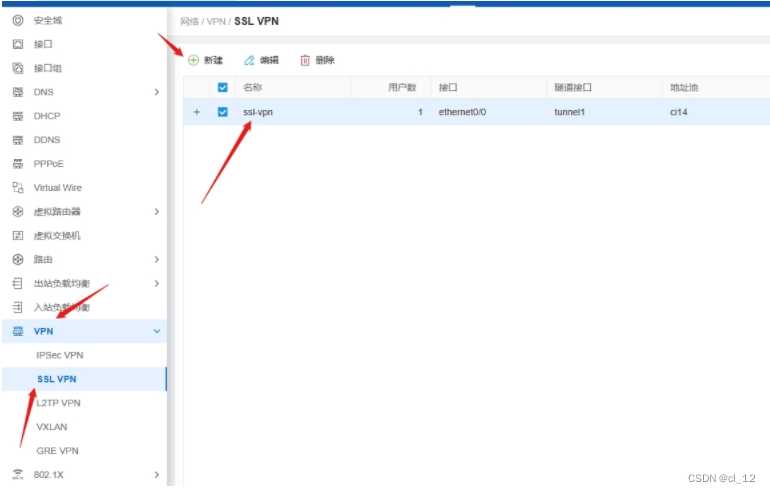Viewport: 770px width, 493px height.
Task: Click the 接口 column header in table
Action: tap(448, 87)
